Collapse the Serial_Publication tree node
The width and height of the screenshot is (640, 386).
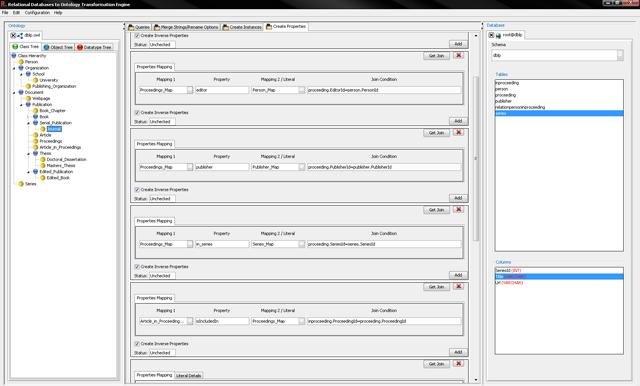point(29,123)
